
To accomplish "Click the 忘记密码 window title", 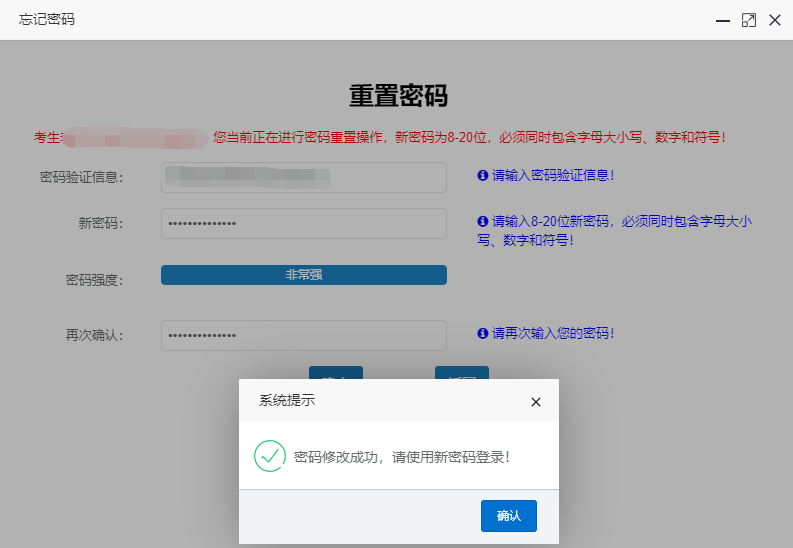I will pos(47,19).
